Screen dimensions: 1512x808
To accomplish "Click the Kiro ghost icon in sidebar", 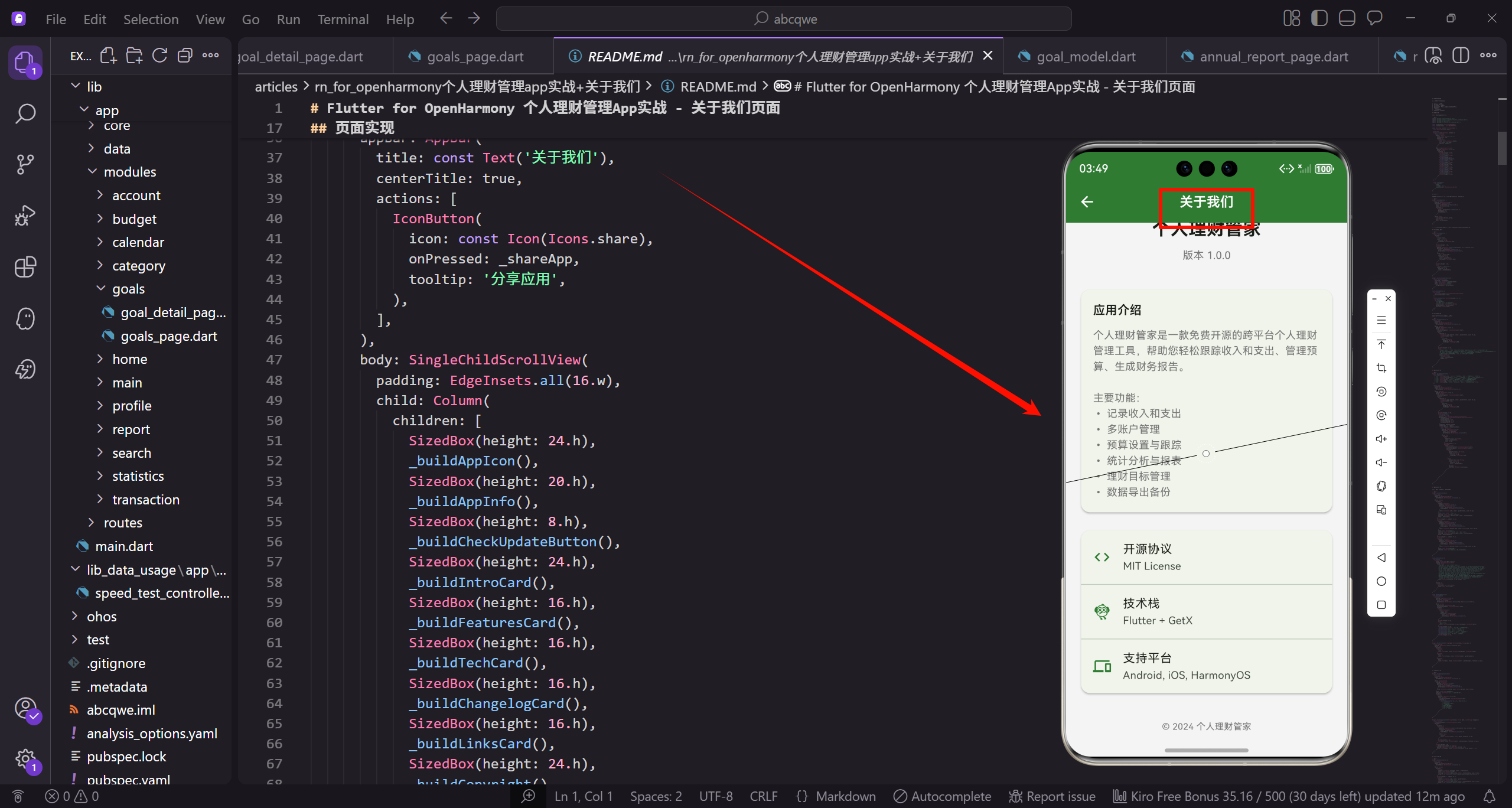I will click(x=25, y=318).
